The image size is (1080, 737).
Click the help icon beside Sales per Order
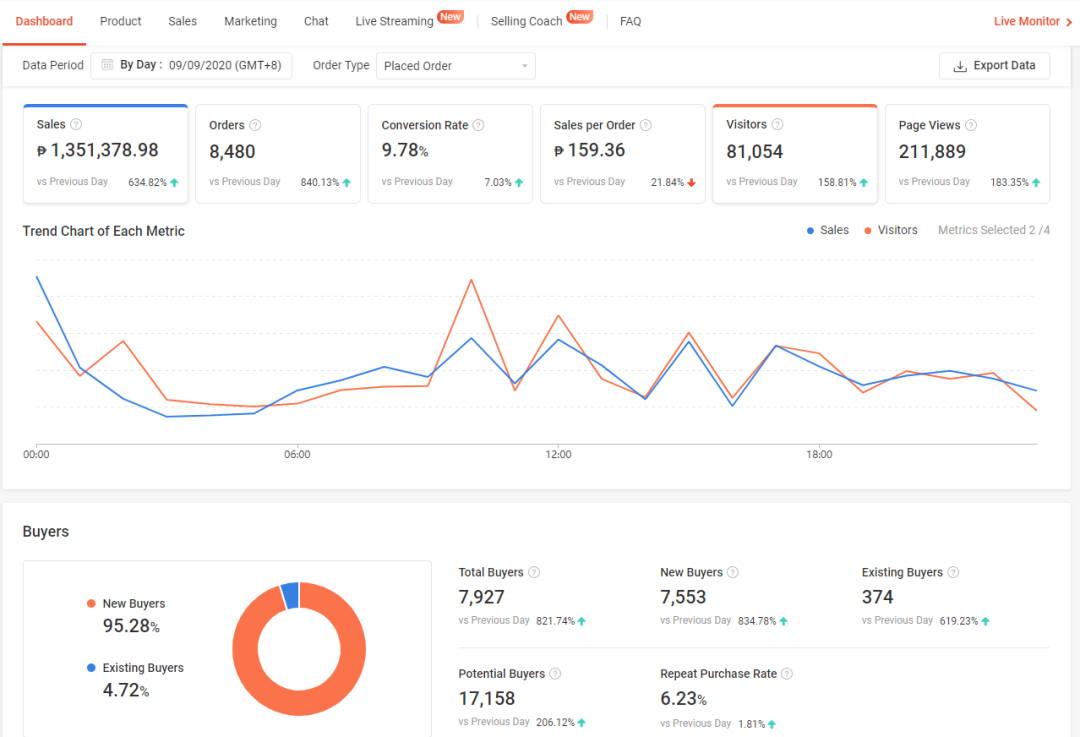(645, 125)
